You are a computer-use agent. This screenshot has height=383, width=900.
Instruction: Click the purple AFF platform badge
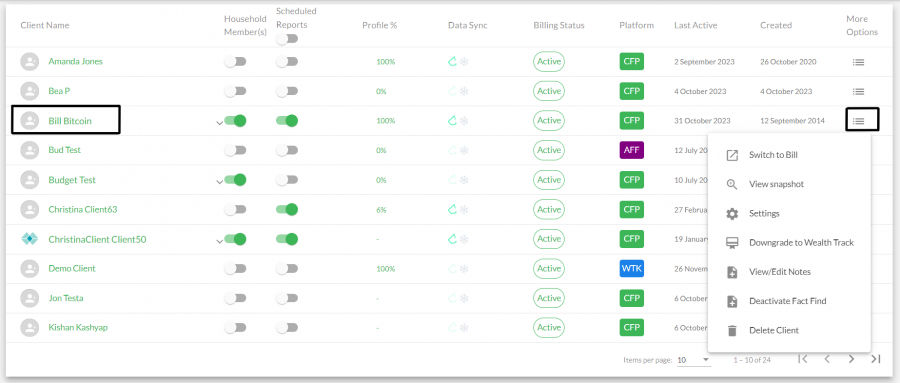tap(631, 150)
